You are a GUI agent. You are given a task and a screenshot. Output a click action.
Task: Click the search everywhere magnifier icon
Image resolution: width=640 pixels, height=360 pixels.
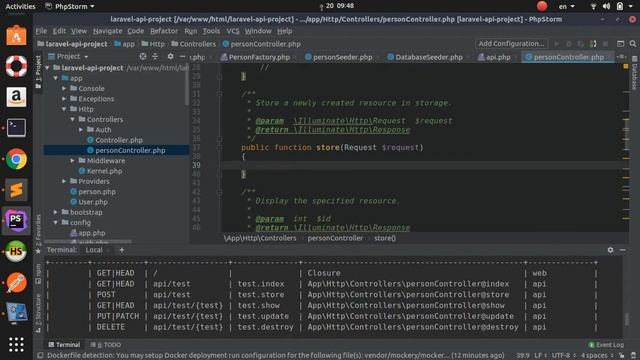tap(633, 44)
